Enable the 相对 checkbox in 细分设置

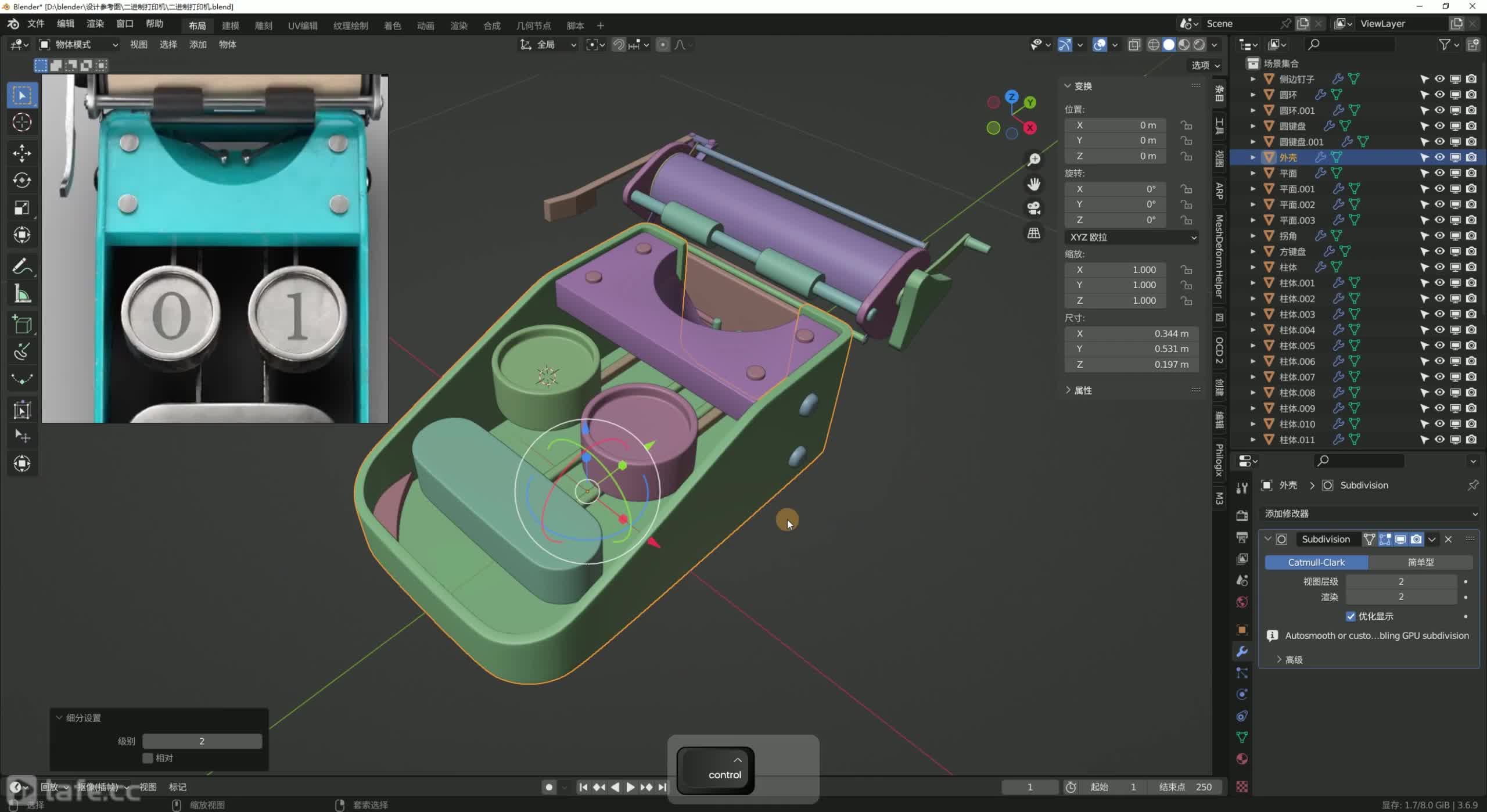(148, 758)
